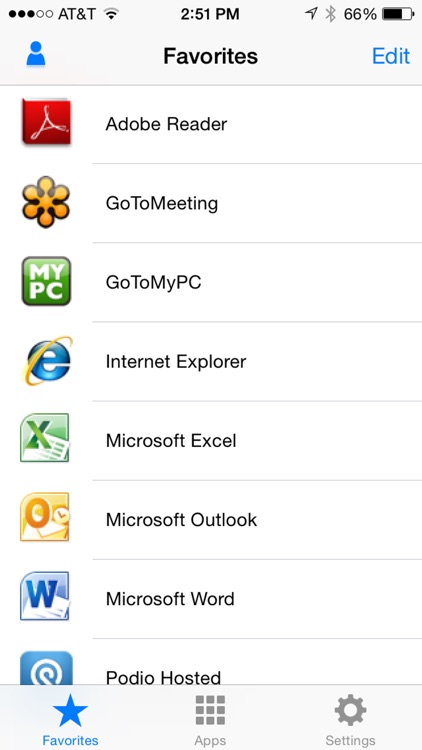Open the user account profile icon
The image size is (422, 750).
pos(36,54)
